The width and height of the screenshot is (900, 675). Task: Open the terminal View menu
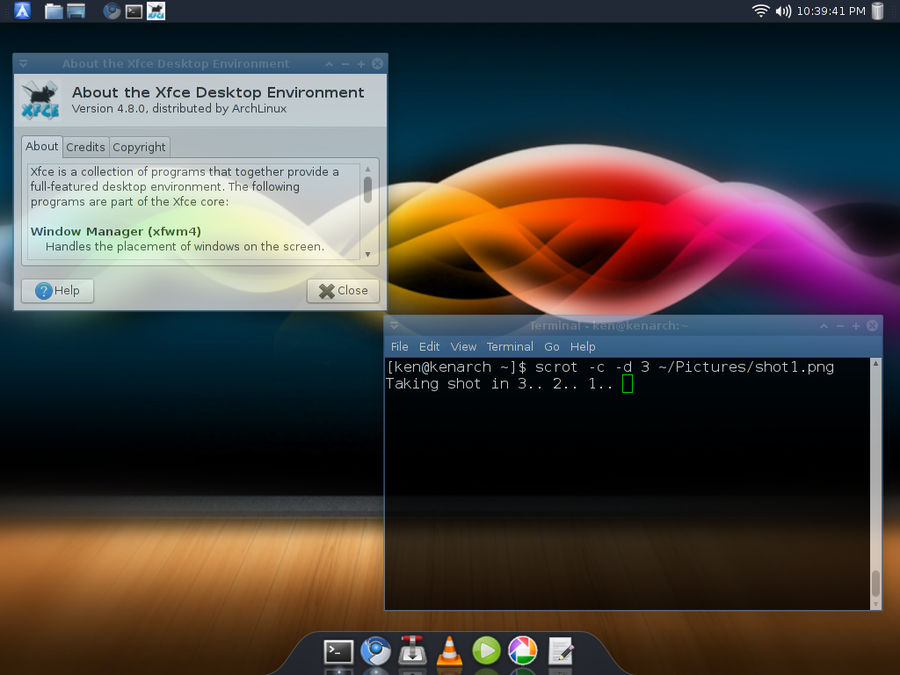tap(463, 347)
